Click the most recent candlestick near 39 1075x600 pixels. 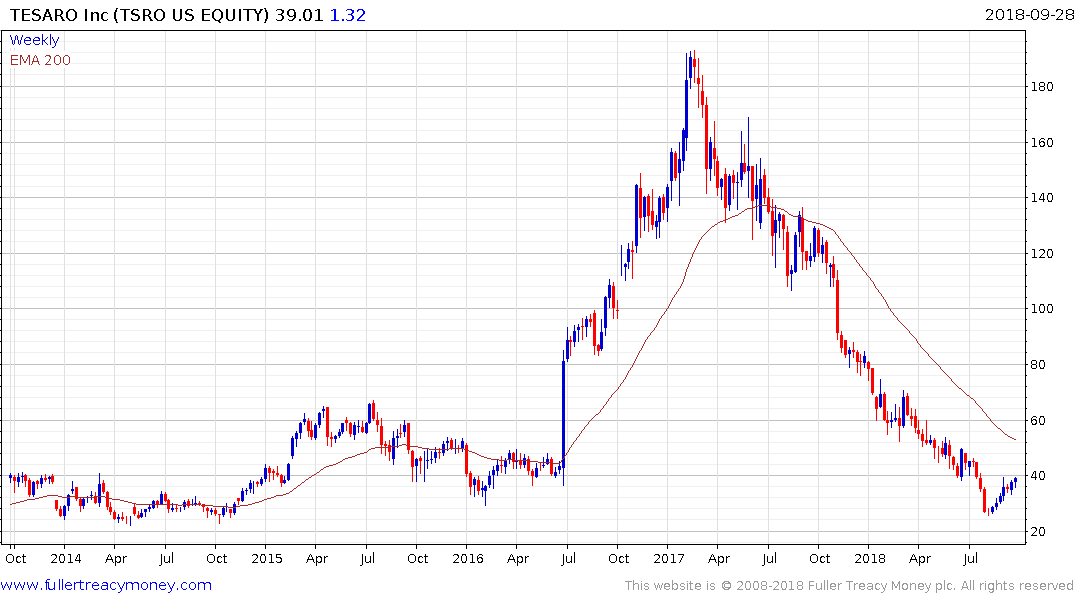[x=1015, y=481]
